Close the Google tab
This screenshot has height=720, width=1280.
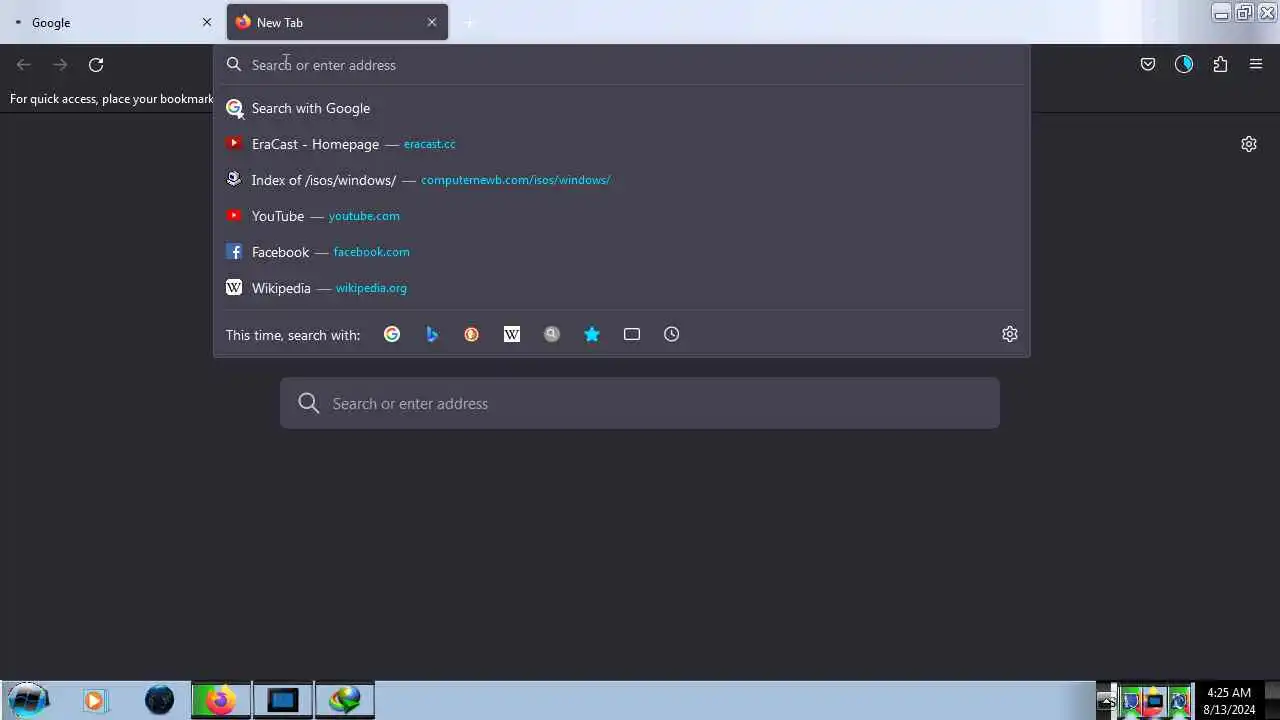click(207, 22)
